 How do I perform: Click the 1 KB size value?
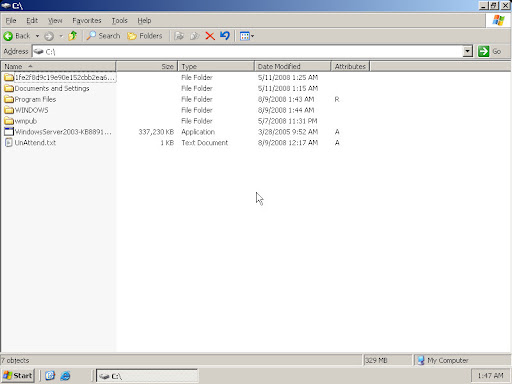tap(167, 143)
